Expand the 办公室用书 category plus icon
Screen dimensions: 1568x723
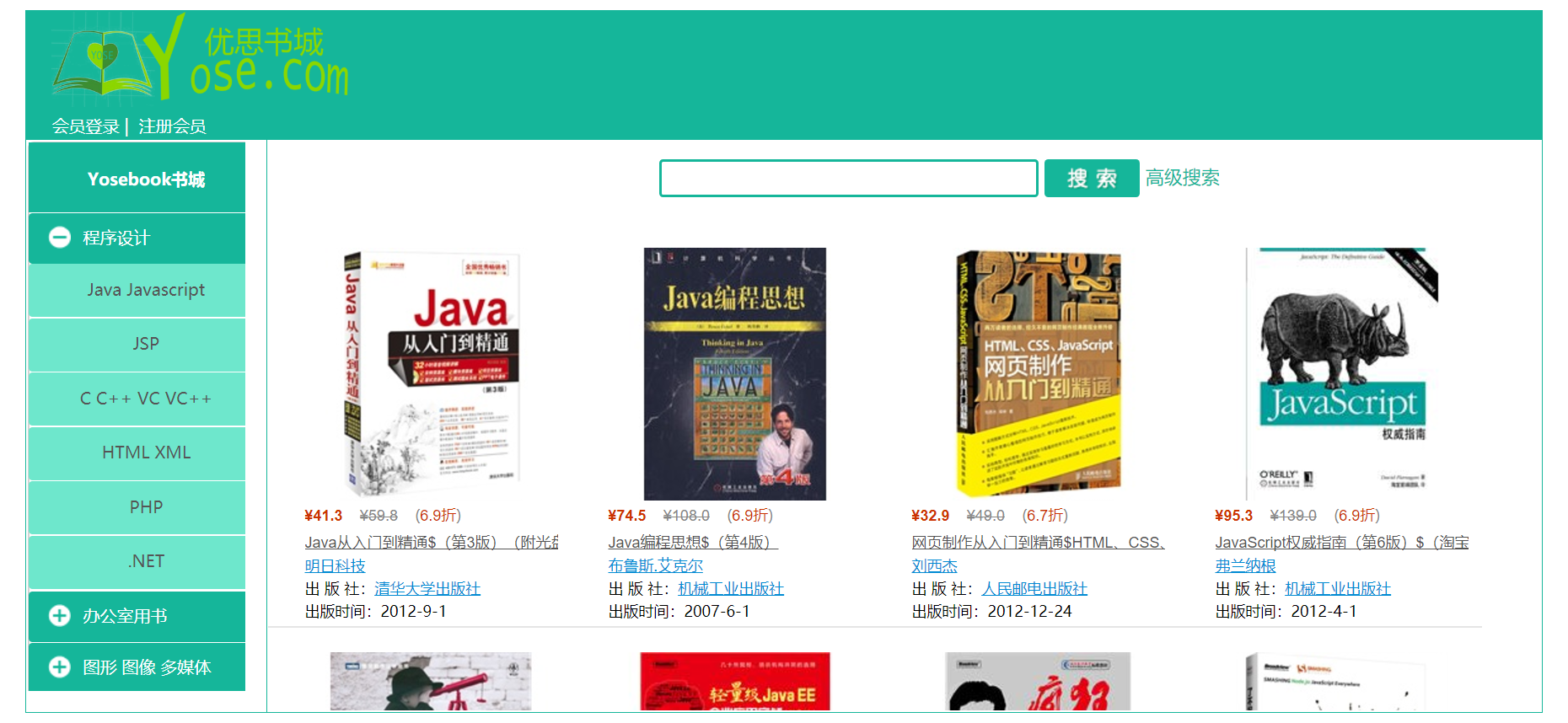(60, 616)
